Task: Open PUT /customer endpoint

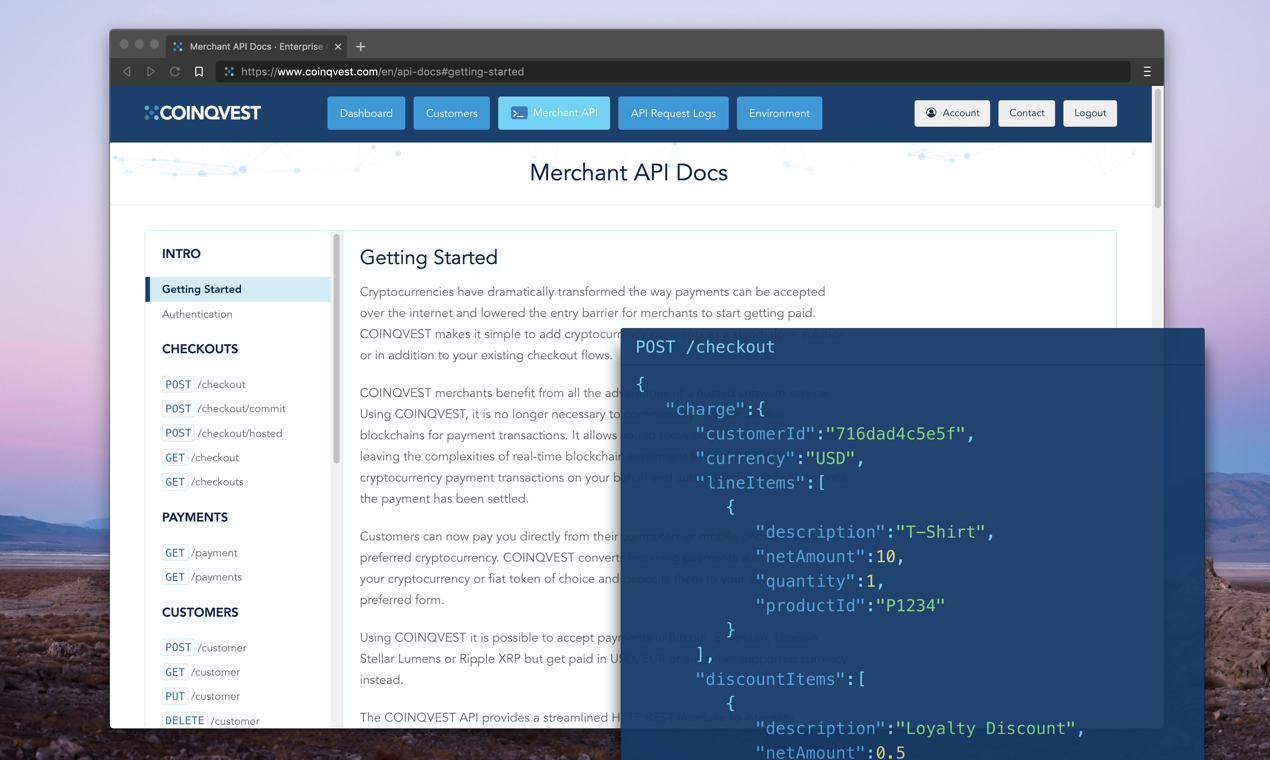Action: click(201, 696)
